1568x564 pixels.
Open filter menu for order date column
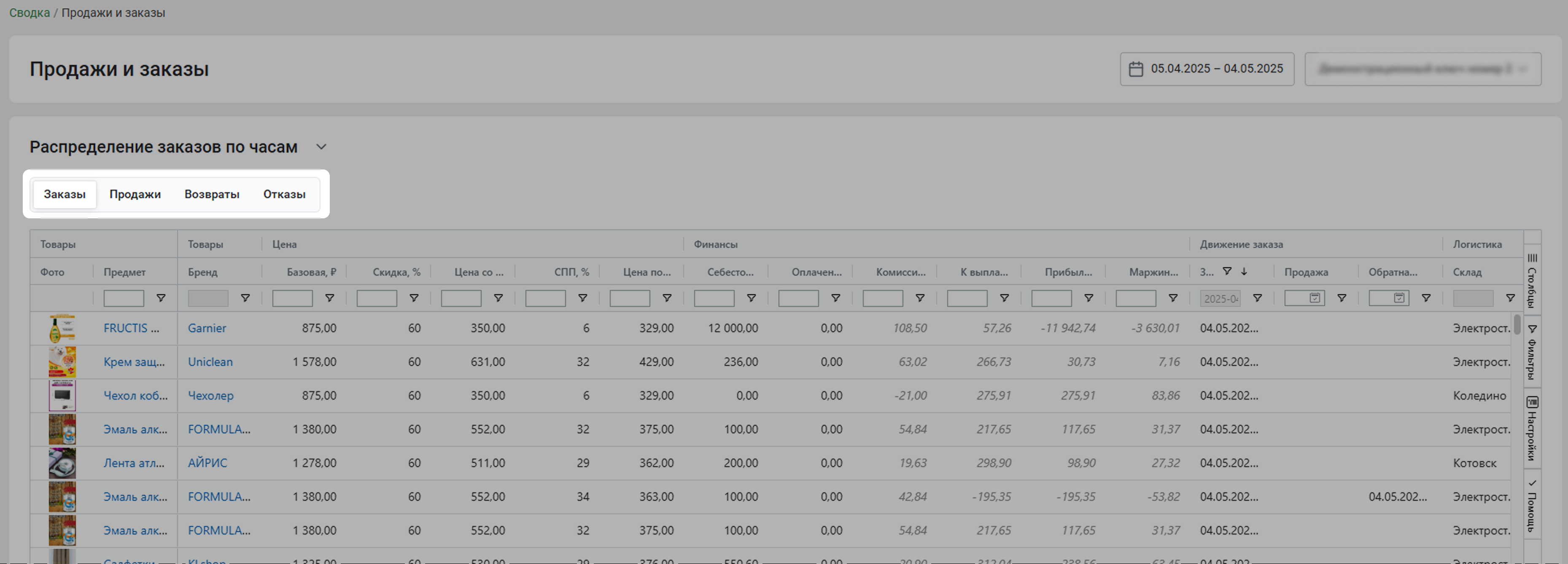1257,298
